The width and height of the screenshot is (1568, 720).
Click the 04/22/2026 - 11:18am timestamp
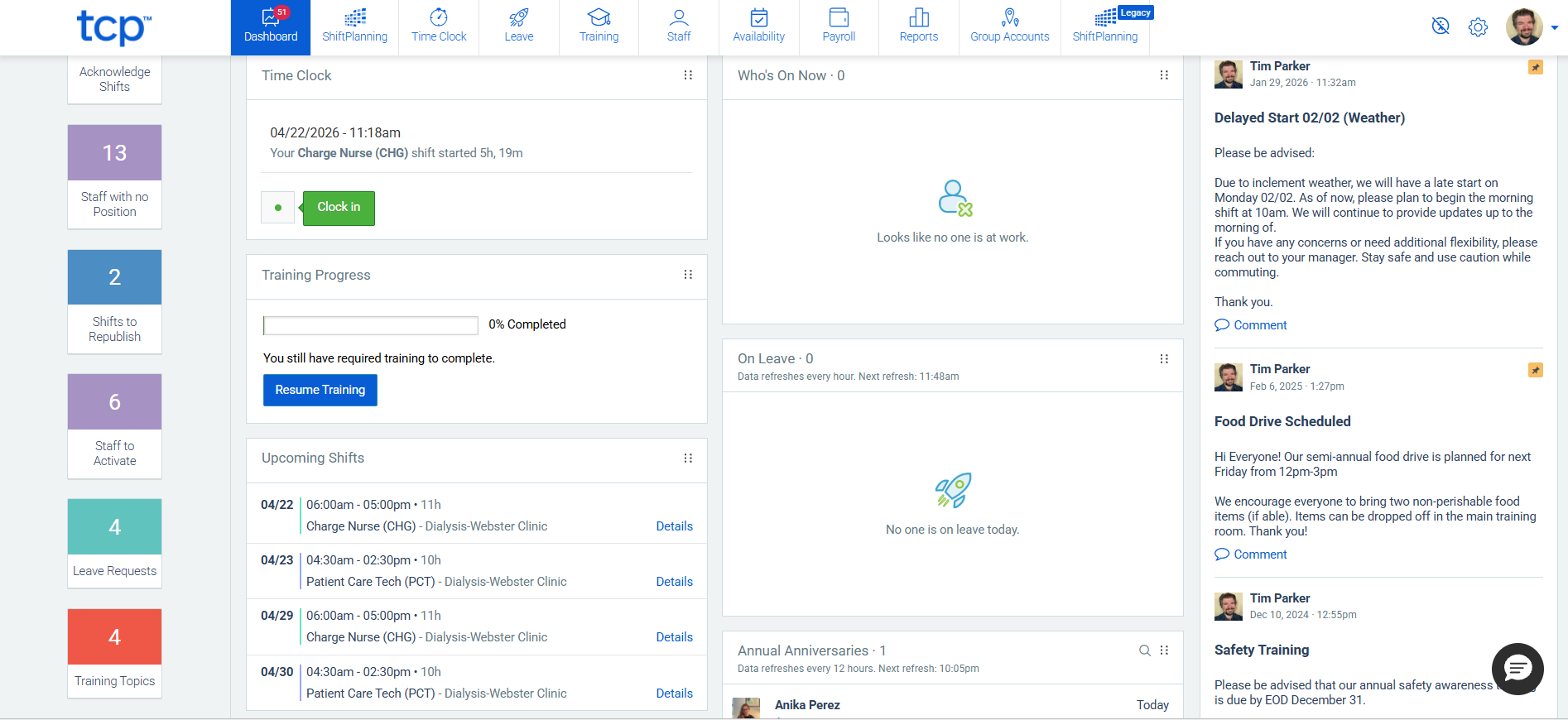tap(335, 133)
